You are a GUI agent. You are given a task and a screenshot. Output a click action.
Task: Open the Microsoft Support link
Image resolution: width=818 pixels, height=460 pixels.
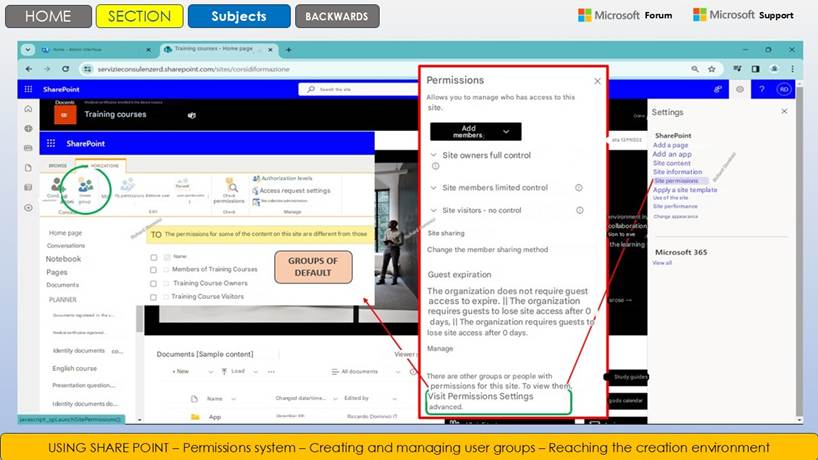tap(743, 15)
